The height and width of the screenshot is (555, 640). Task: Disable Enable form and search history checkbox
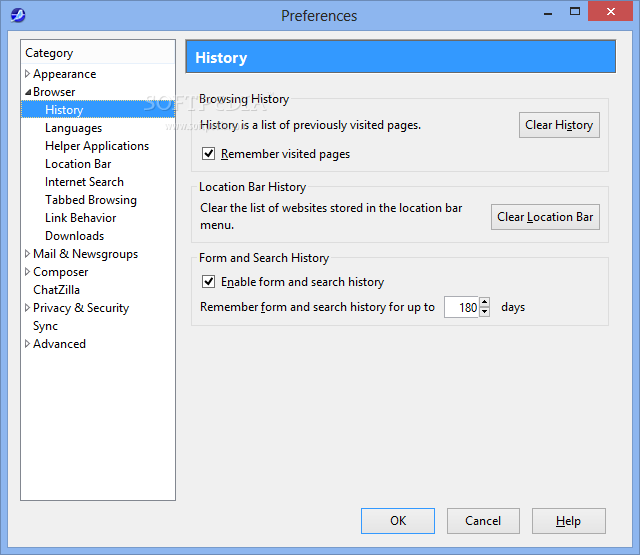click(x=208, y=282)
